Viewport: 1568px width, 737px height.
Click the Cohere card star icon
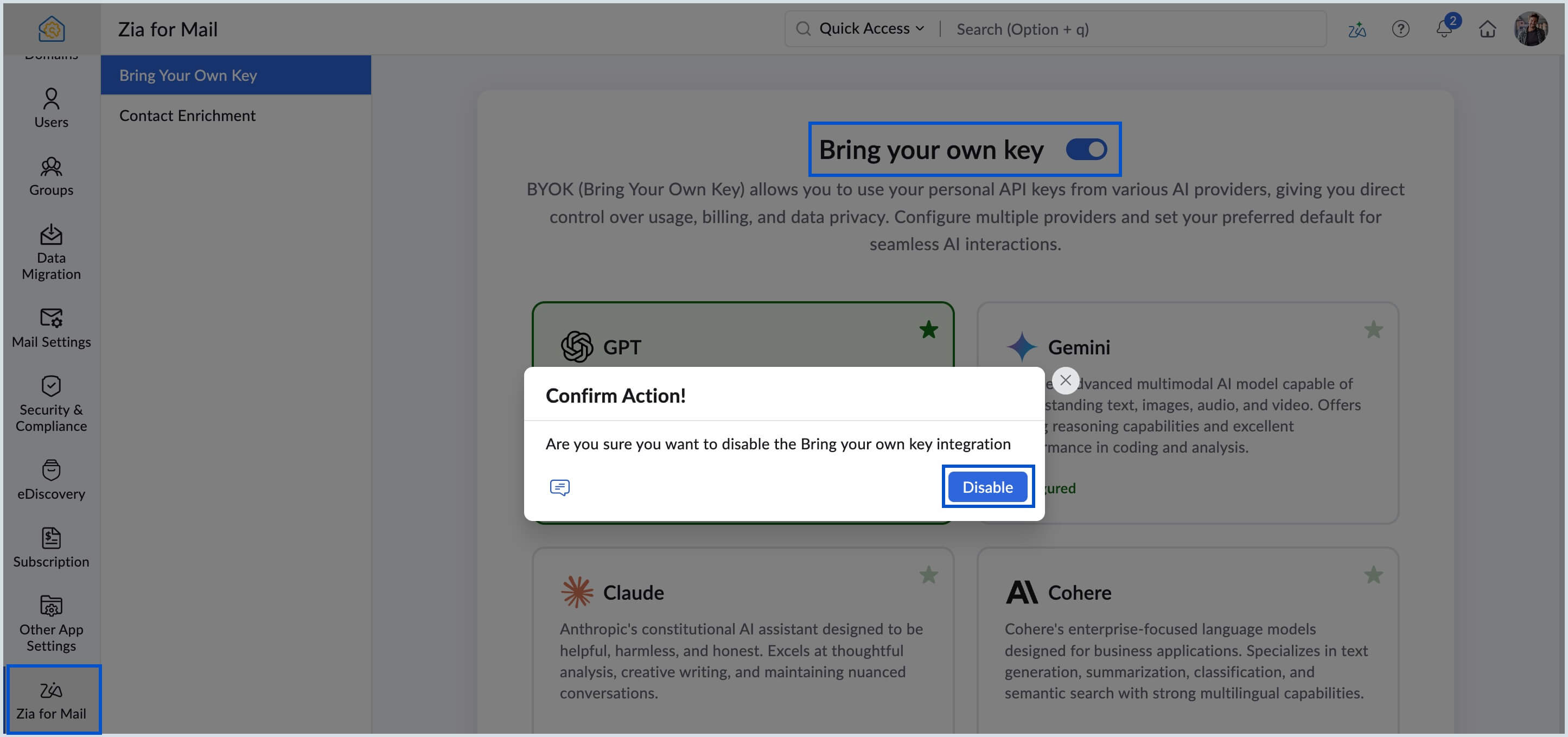pos(1373,574)
